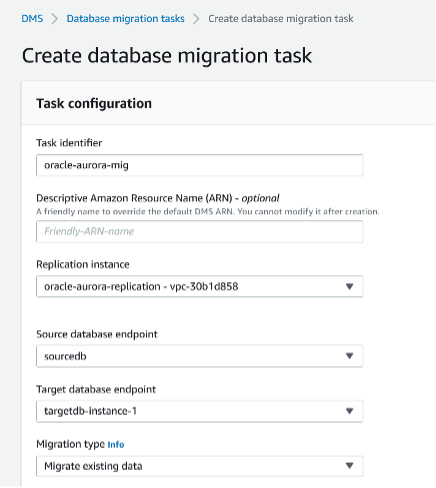
Task: Click the Replication instance label
Action: tap(83, 265)
